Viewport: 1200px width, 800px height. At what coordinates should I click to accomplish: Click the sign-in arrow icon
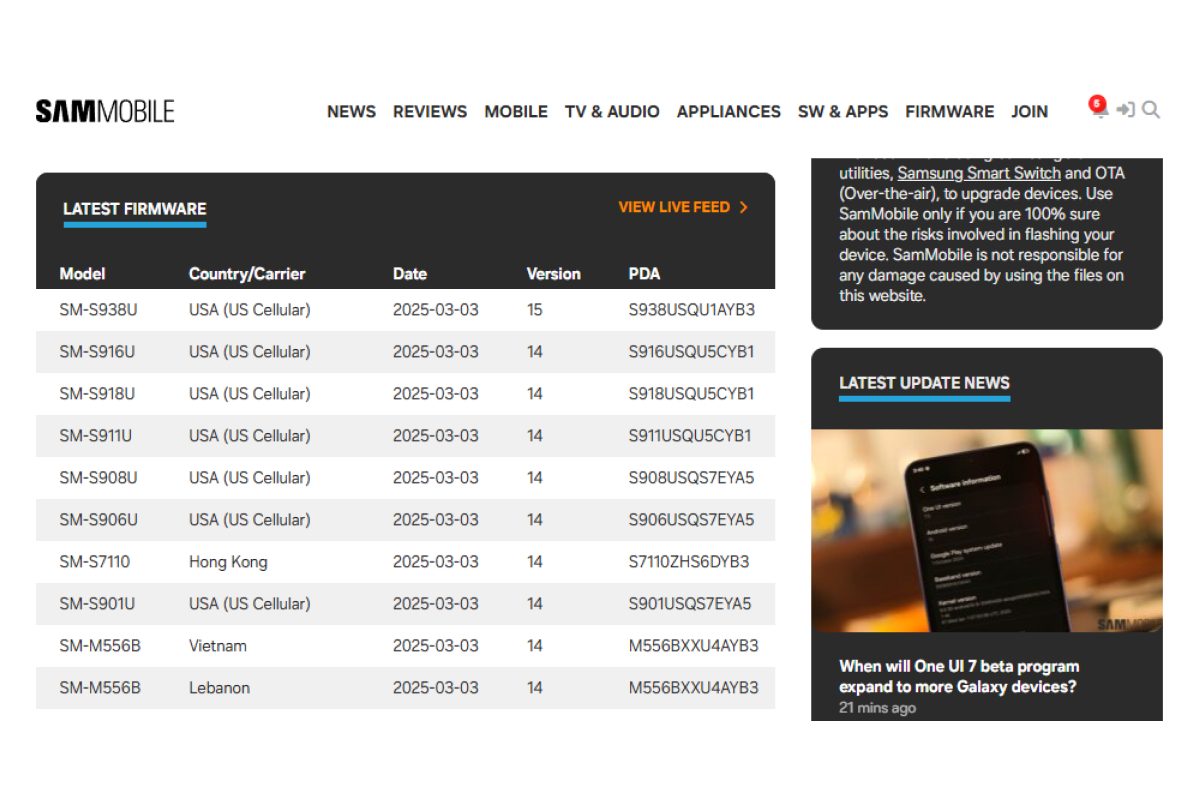tap(1126, 110)
